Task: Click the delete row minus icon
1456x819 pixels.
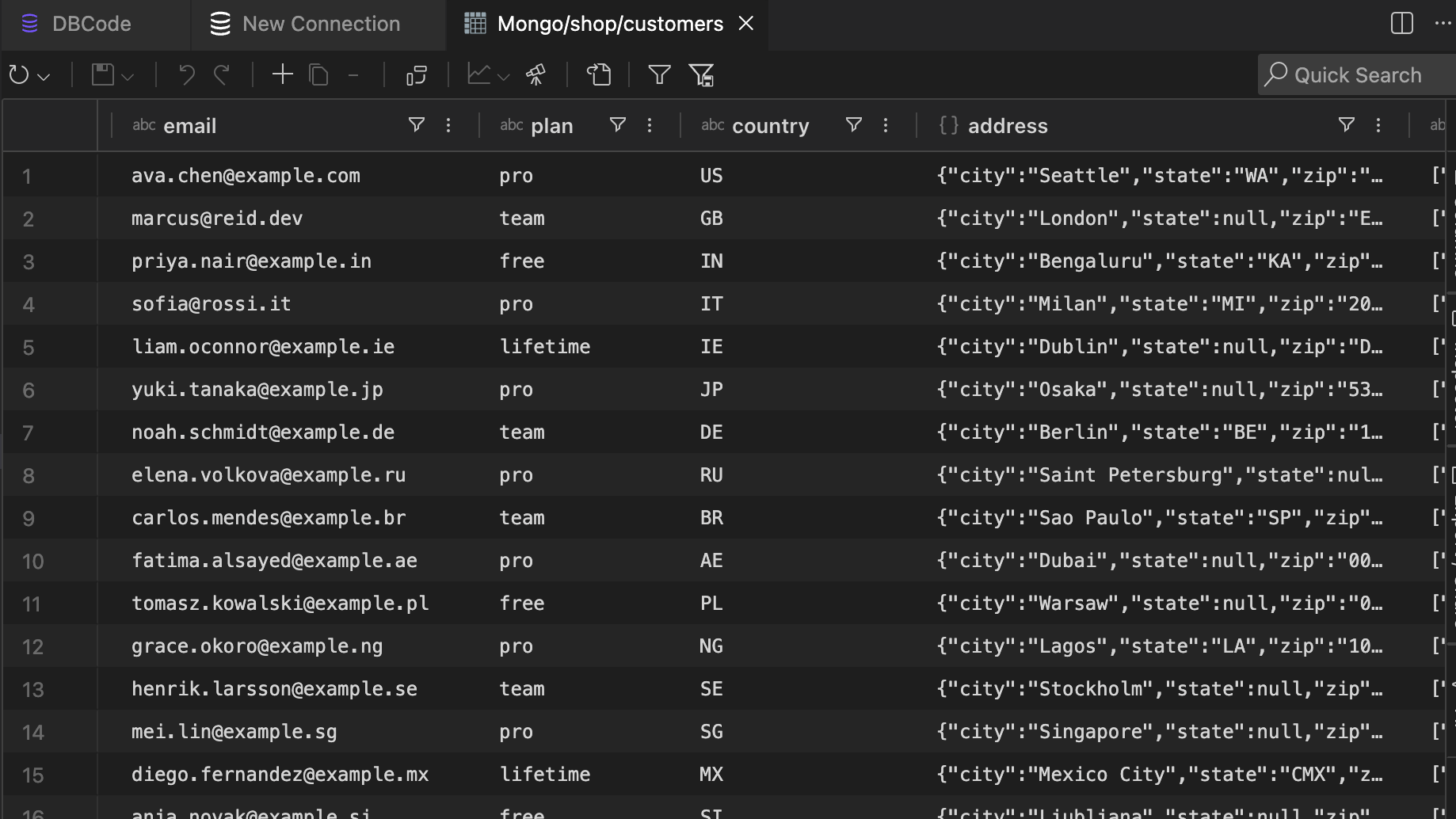Action: (354, 75)
